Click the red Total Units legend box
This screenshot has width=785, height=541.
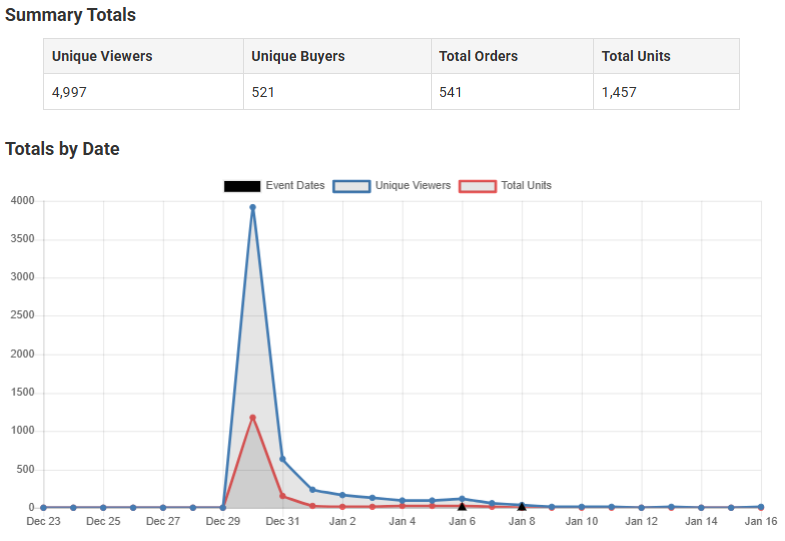pos(477,186)
